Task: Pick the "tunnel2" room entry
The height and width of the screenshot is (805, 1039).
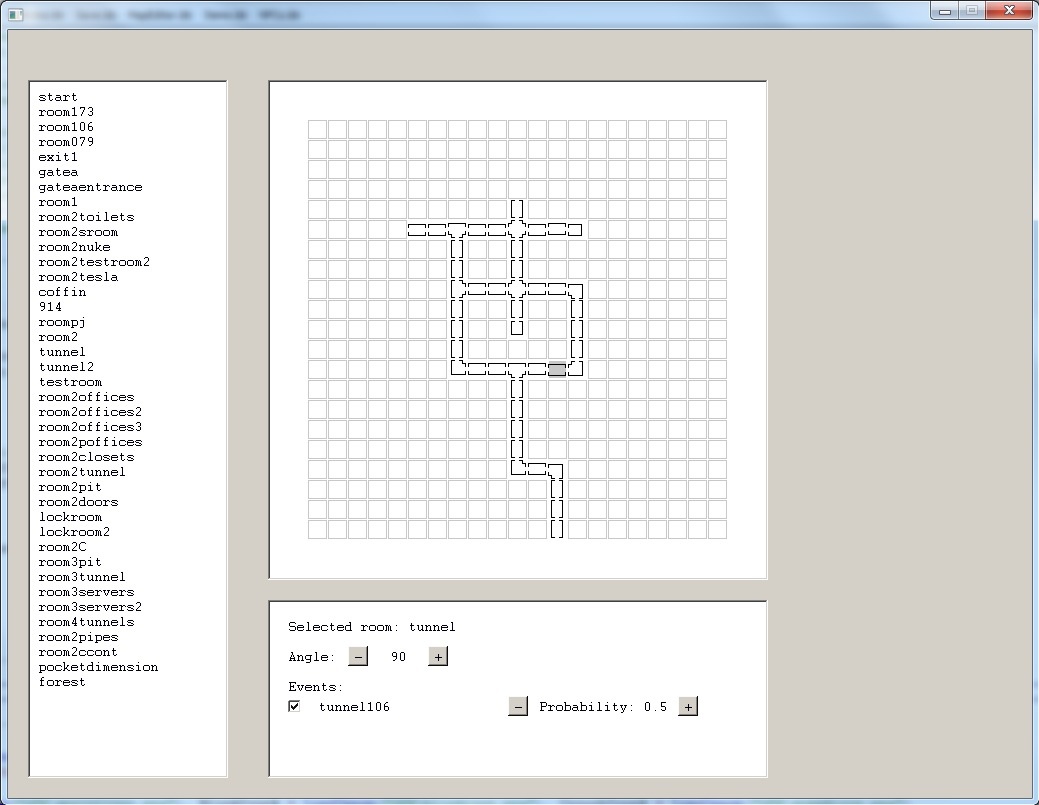Action: point(66,367)
